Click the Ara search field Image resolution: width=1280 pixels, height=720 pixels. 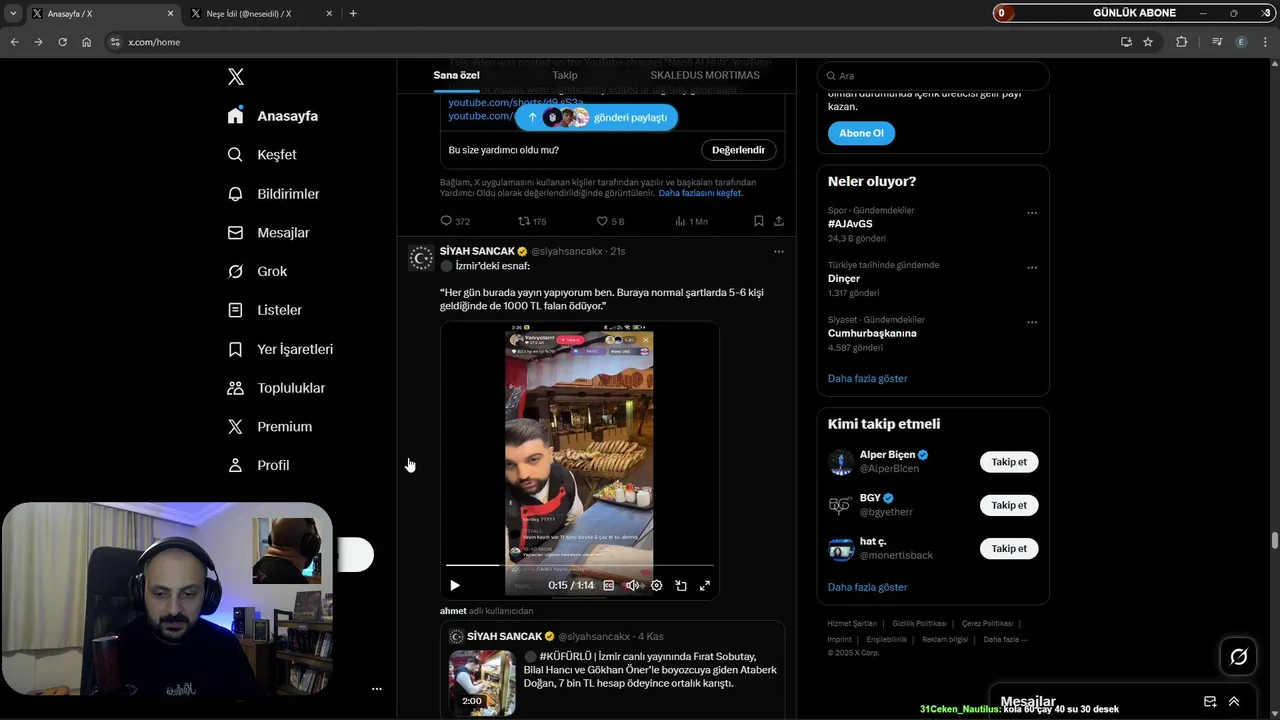933,76
